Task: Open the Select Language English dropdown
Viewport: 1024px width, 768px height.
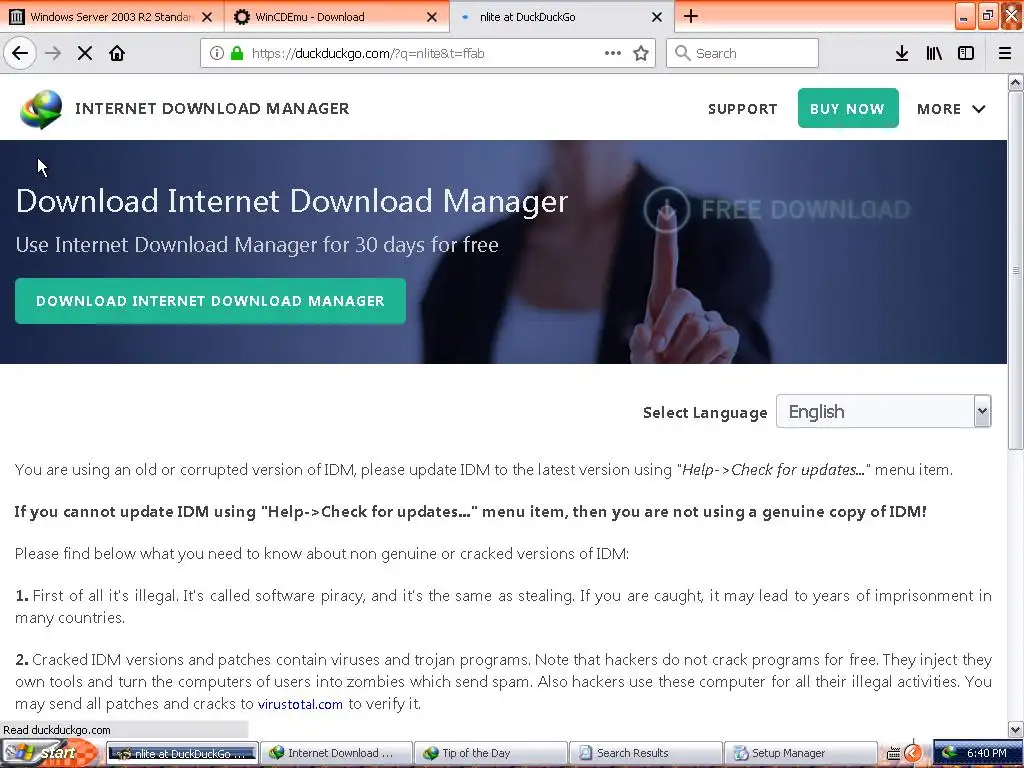Action: tap(884, 411)
